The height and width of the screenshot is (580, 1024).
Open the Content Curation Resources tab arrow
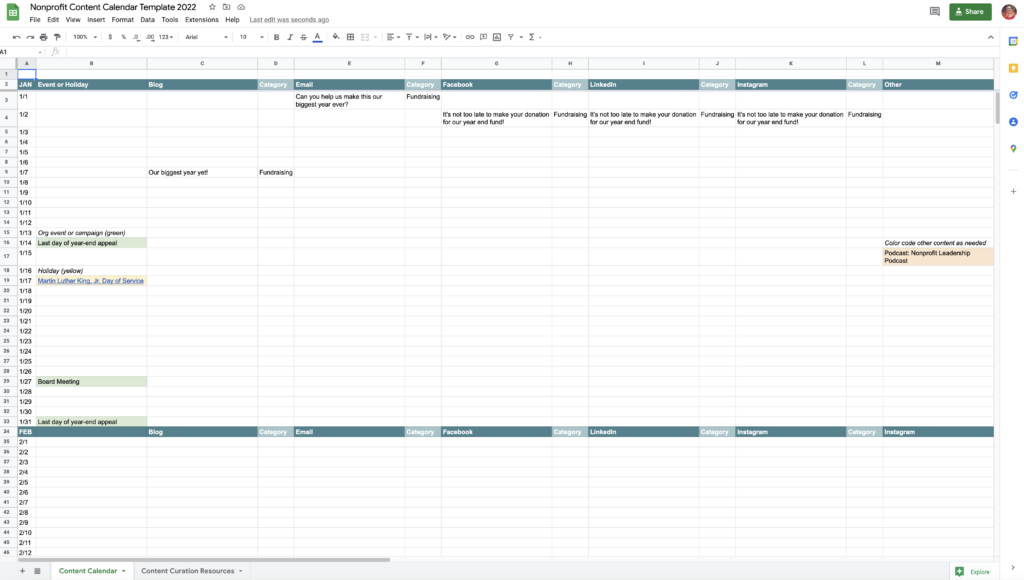click(240, 572)
